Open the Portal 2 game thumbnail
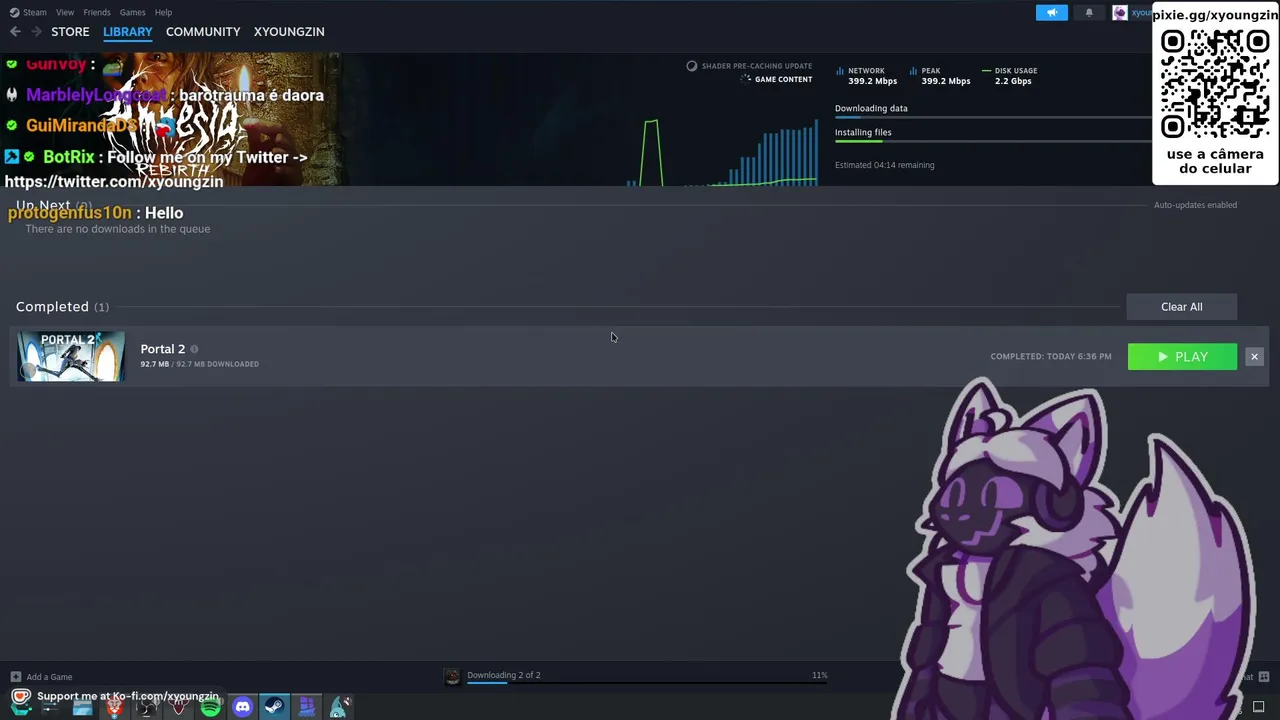 pos(71,357)
